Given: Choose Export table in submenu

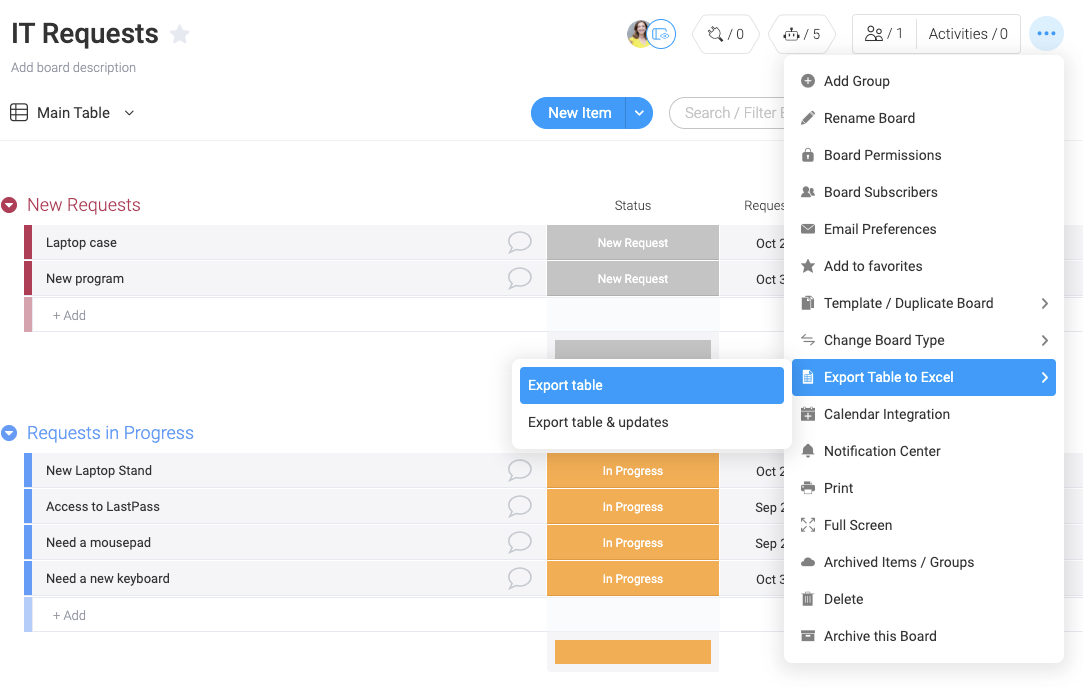Looking at the screenshot, I should 651,385.
